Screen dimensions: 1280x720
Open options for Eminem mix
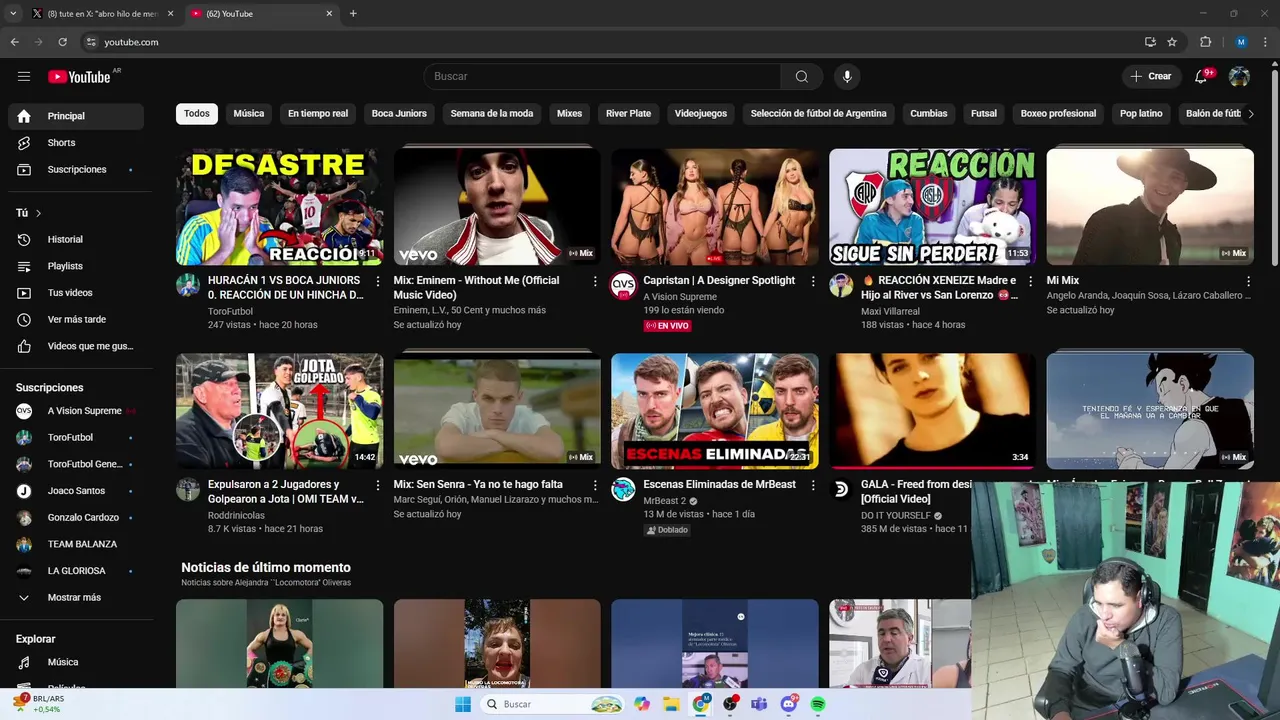(x=595, y=281)
